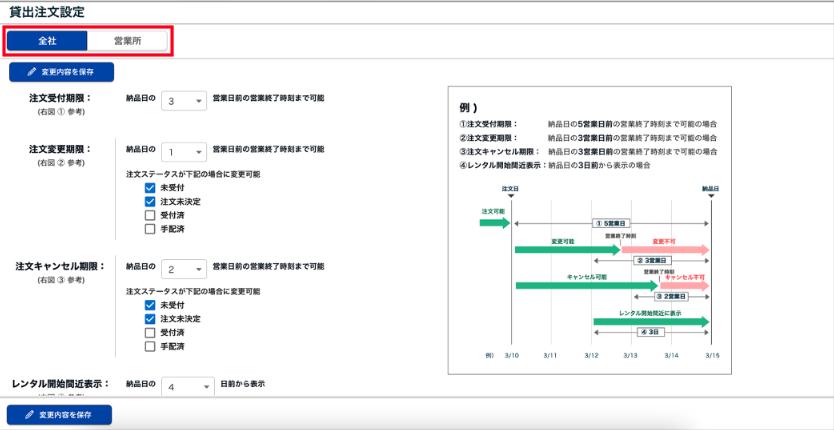Image resolution: width=834 pixels, height=430 pixels.
Task: Enable 受付済 under 注文変更期限
Action: 150,215
